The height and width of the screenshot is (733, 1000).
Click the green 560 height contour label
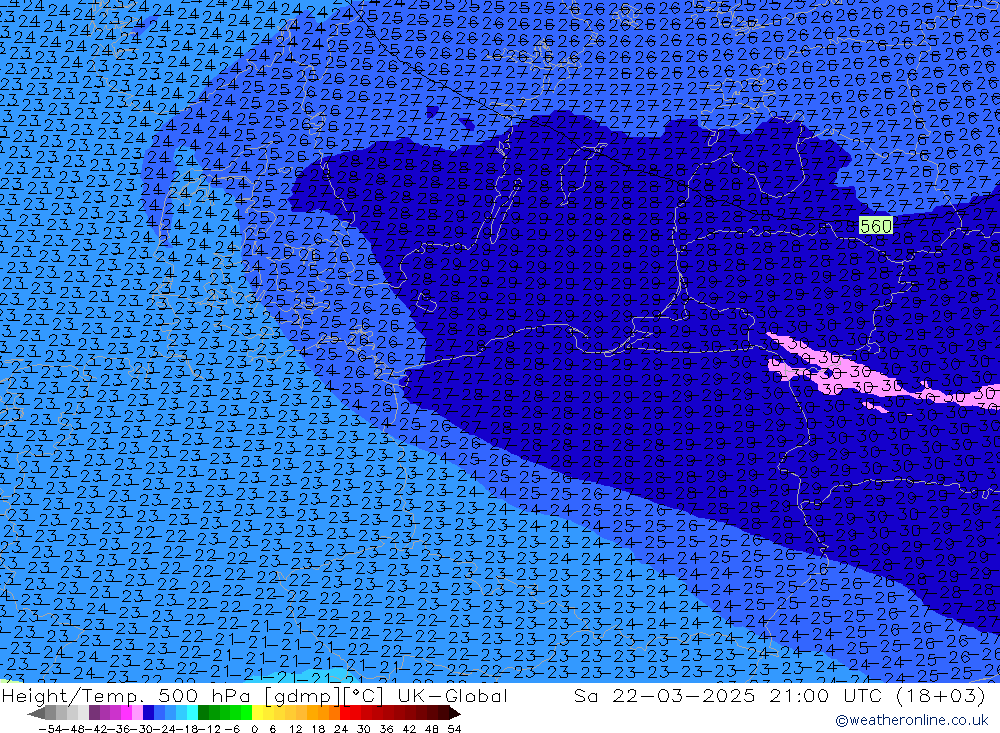[876, 226]
